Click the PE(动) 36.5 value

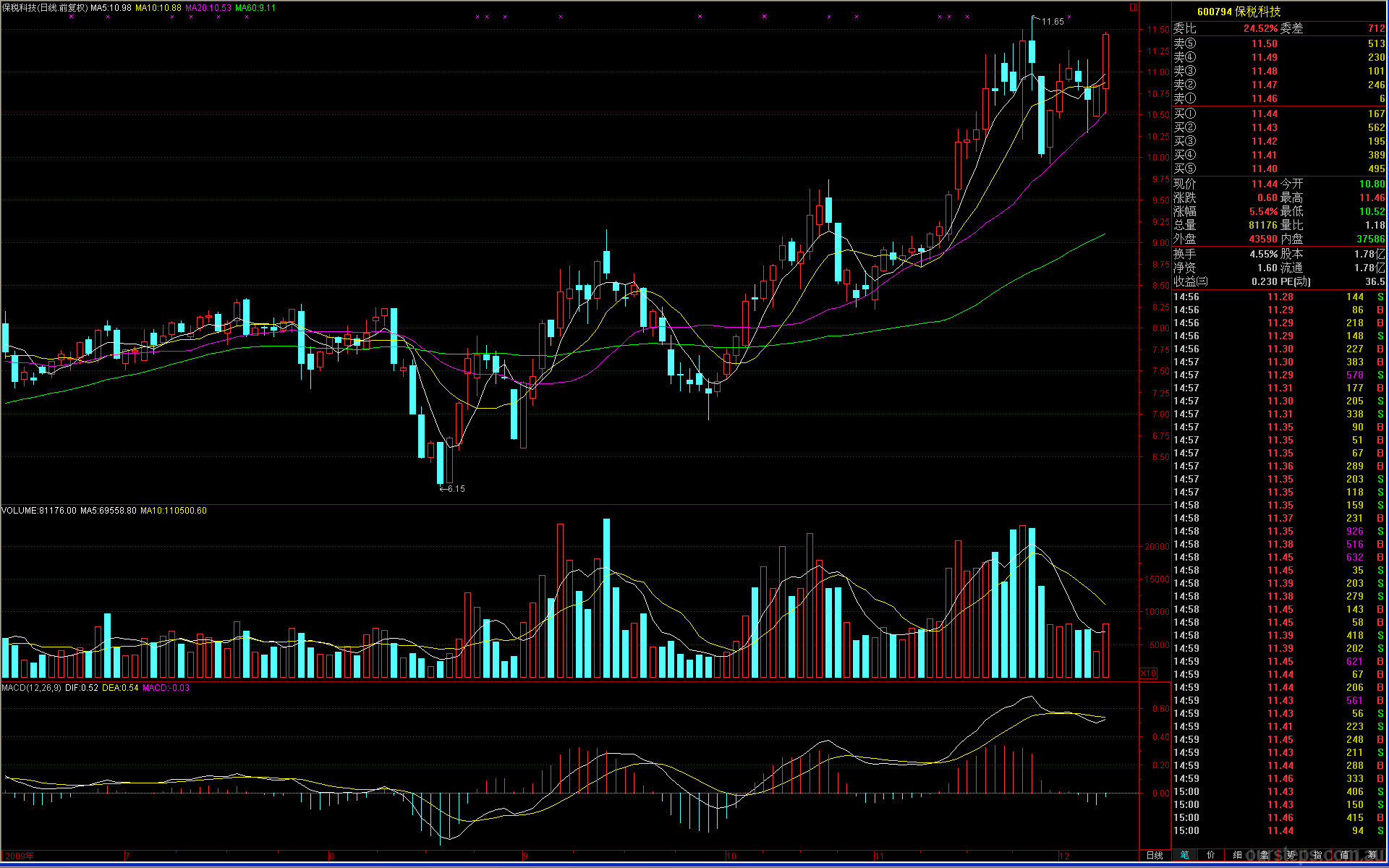(1375, 282)
